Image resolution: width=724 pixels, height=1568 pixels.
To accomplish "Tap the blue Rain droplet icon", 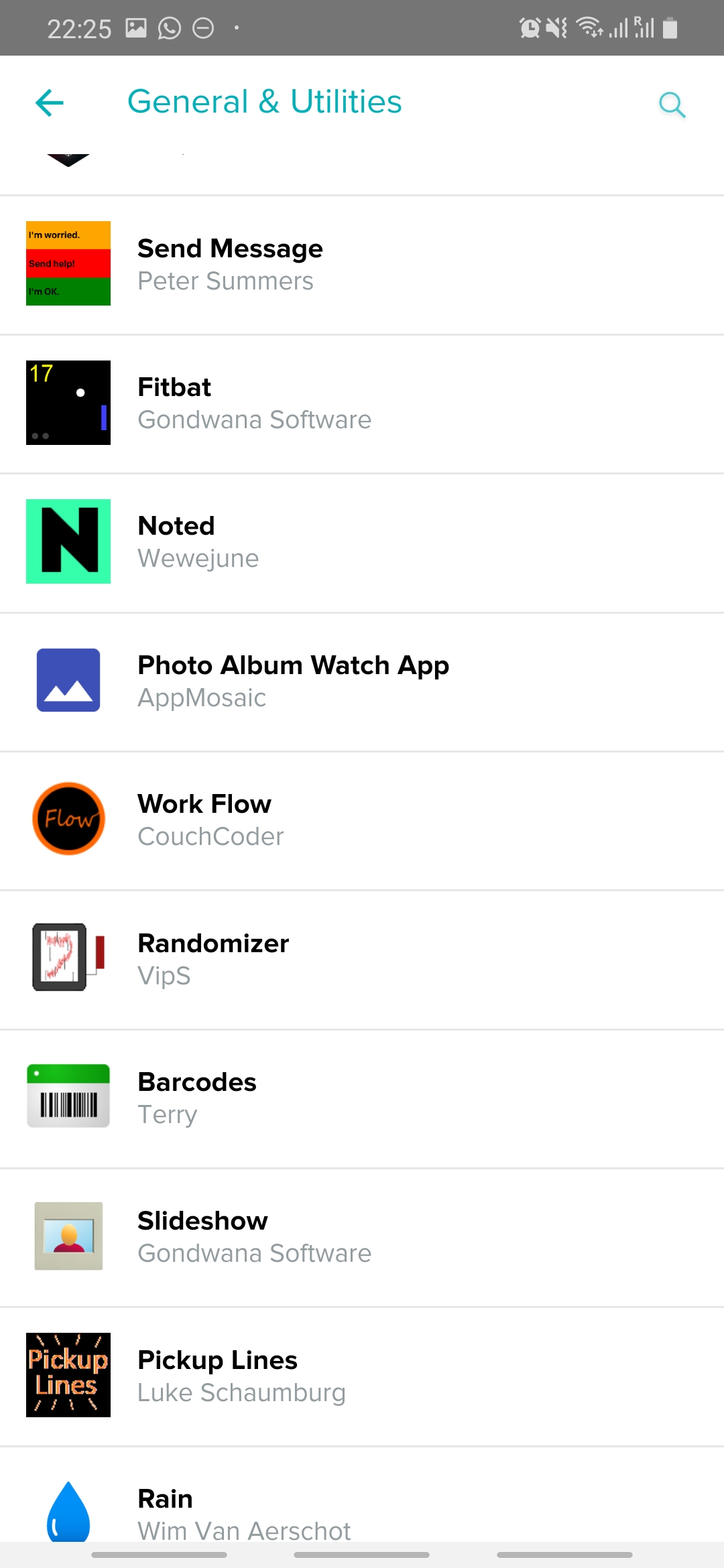I will (x=68, y=1511).
